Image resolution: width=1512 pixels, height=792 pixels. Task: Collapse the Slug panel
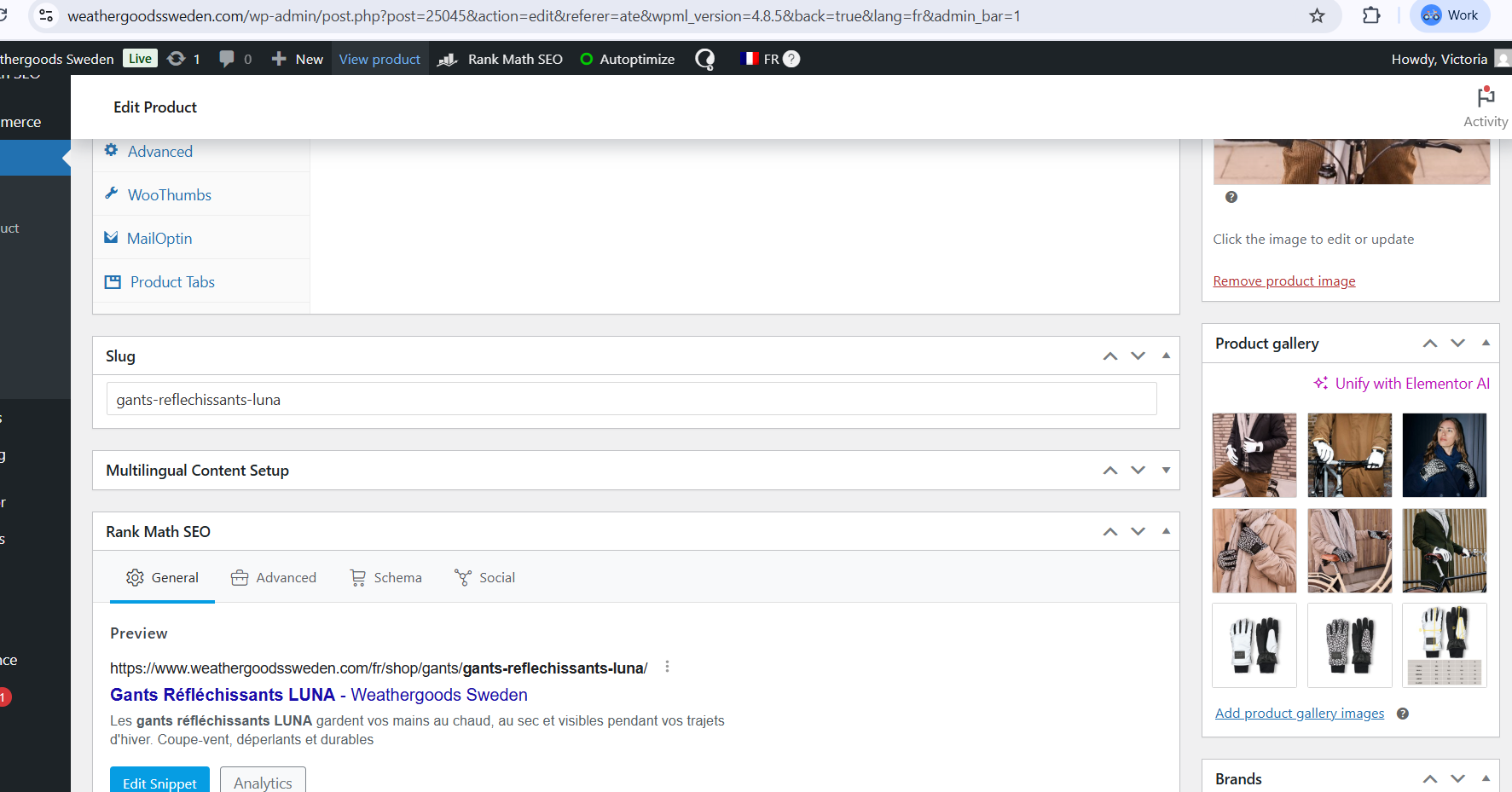[x=1166, y=356]
